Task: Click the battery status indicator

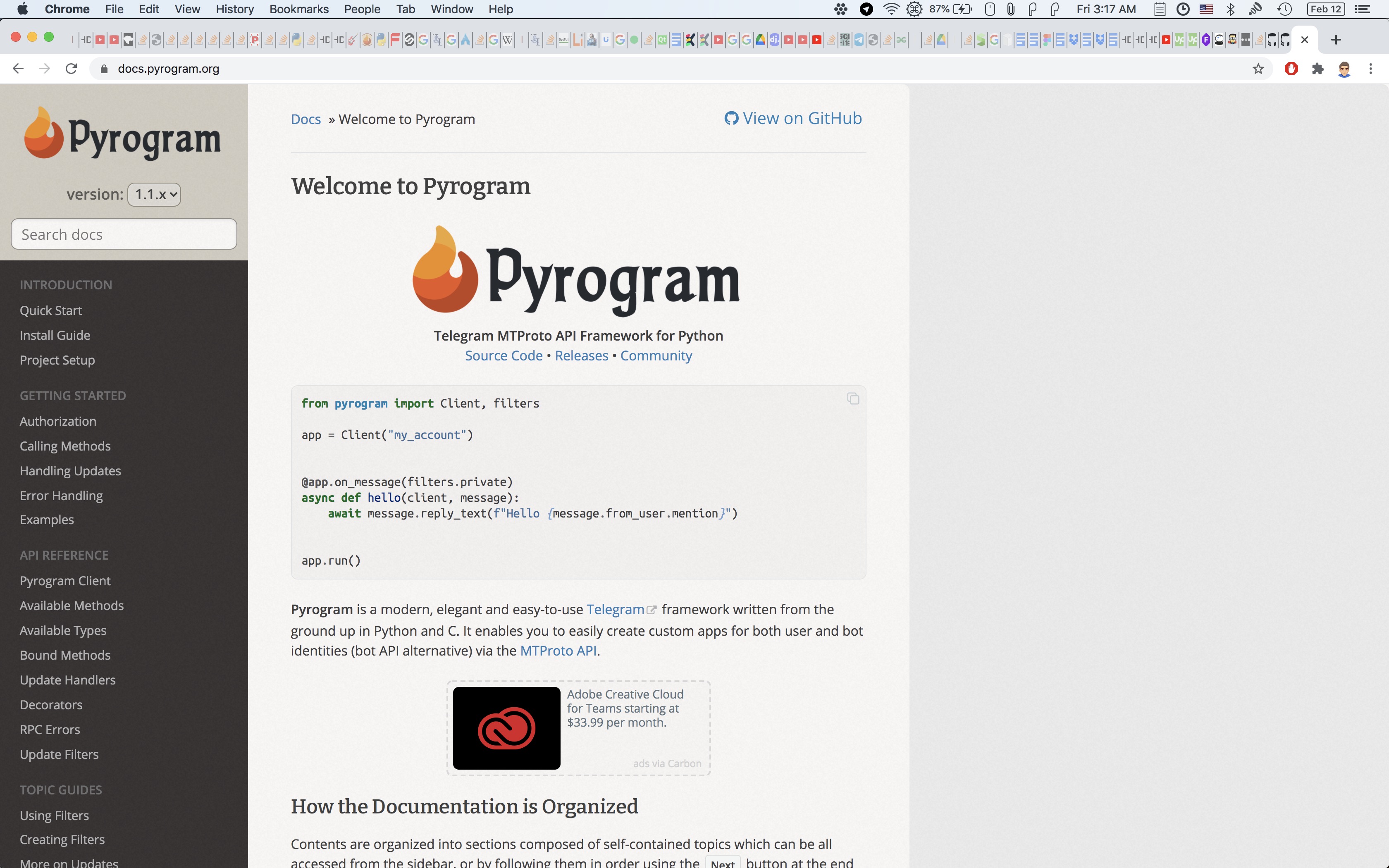Action: [x=950, y=9]
